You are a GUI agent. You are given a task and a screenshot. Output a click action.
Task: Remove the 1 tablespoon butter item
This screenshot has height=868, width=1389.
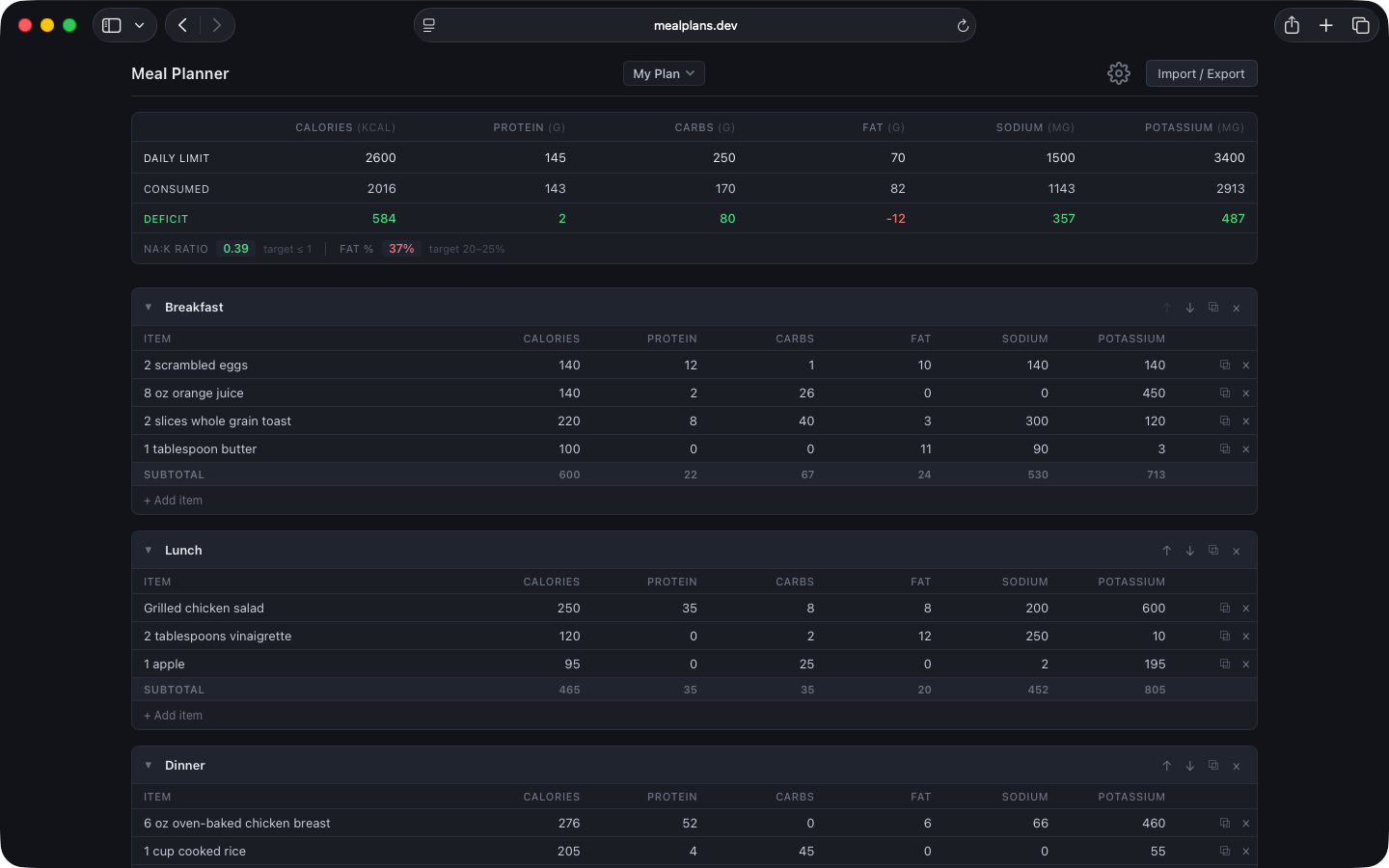[1245, 449]
